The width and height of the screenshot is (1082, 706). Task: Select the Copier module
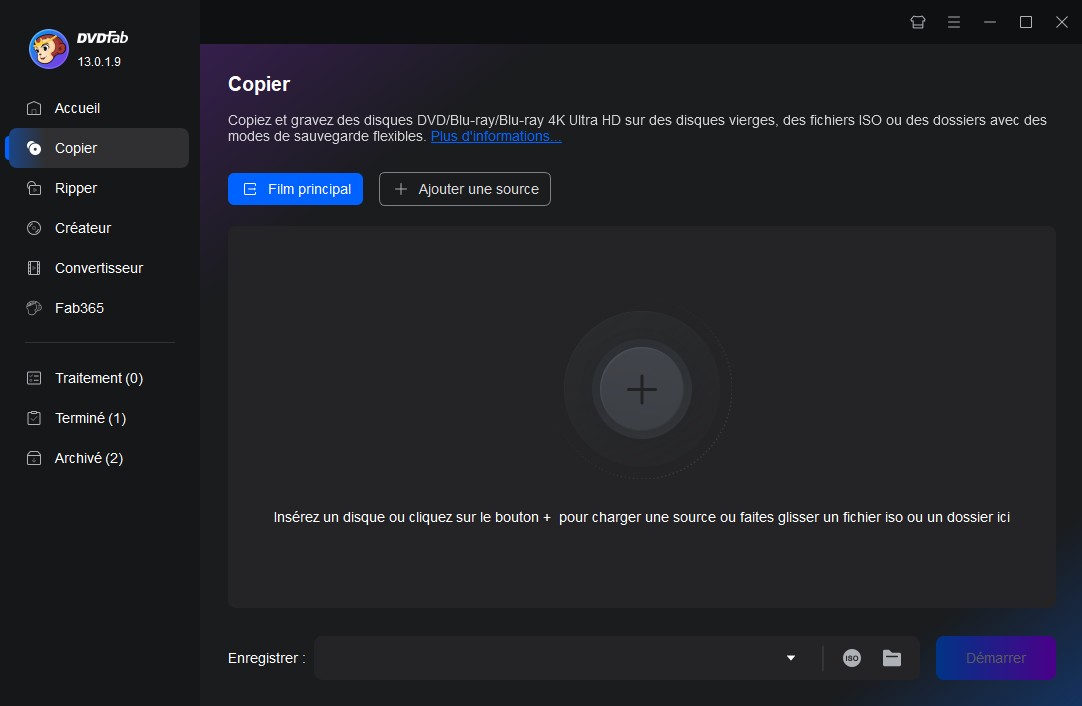click(97, 148)
